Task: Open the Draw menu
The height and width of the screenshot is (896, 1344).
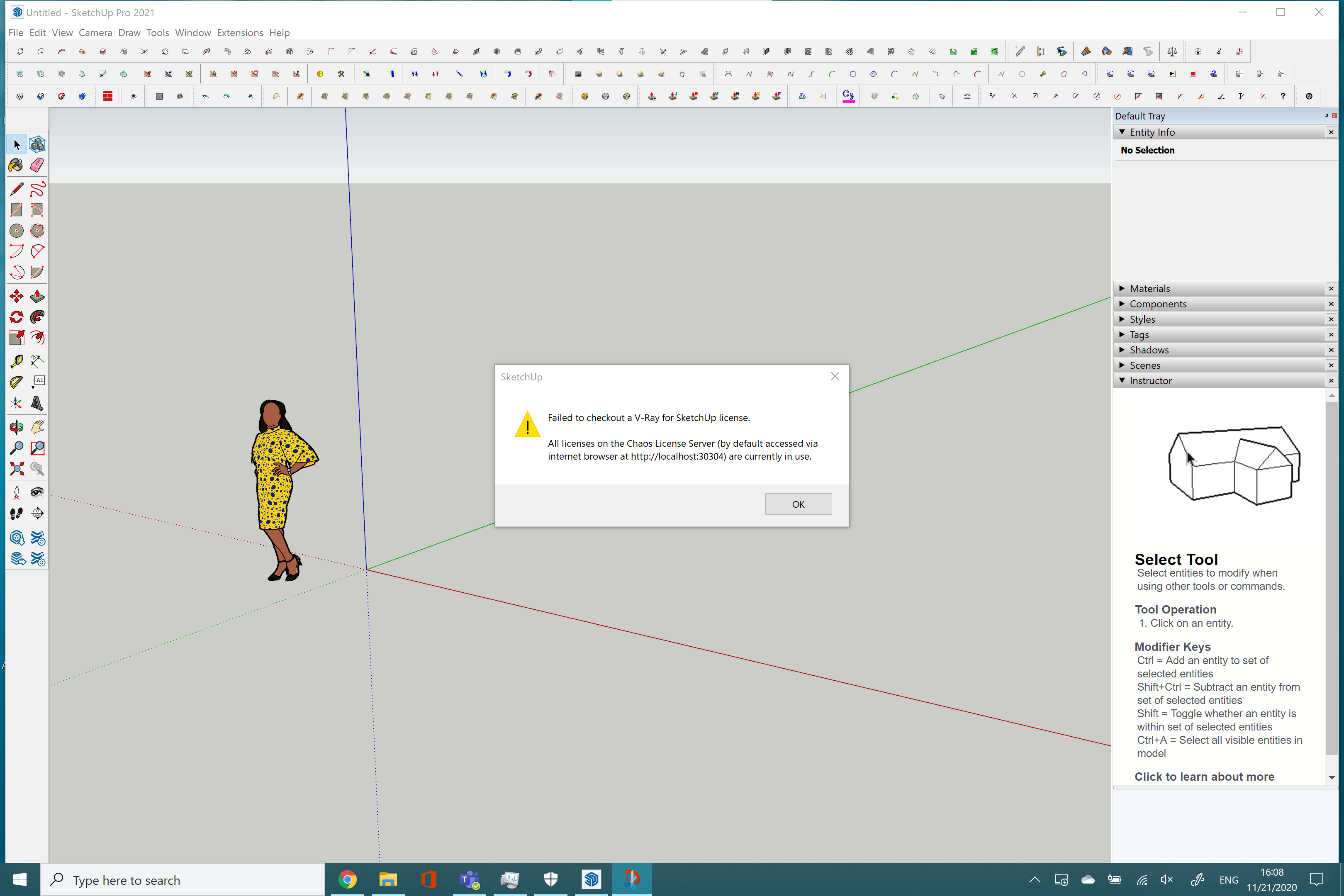Action: [129, 33]
